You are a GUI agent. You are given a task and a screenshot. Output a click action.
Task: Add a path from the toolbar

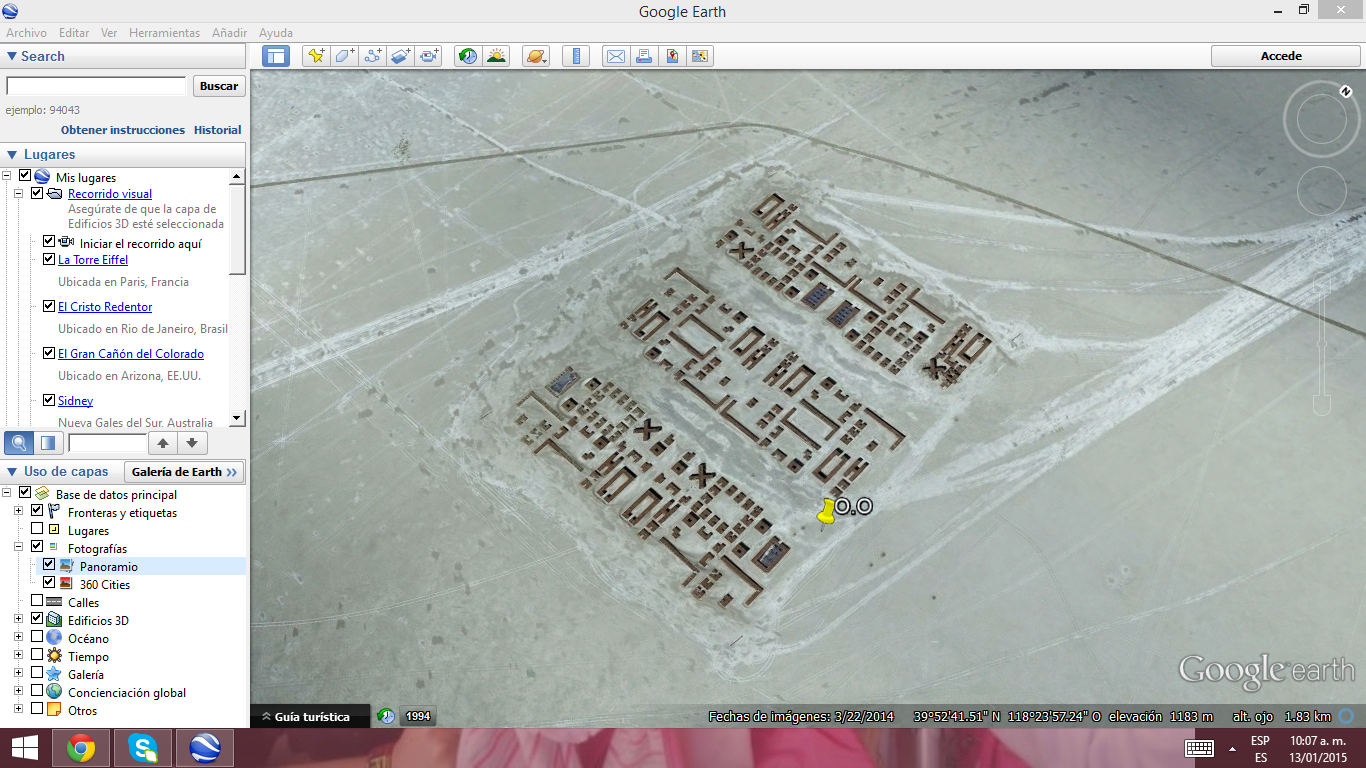pos(373,56)
